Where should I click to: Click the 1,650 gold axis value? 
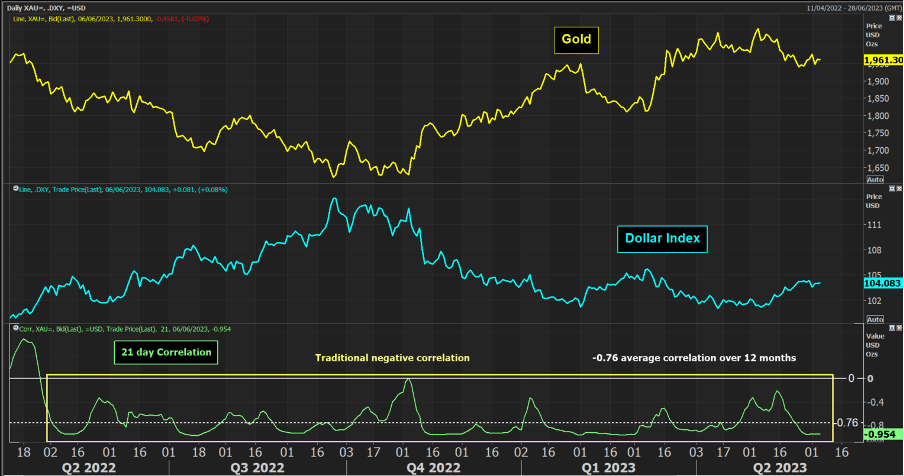point(878,168)
